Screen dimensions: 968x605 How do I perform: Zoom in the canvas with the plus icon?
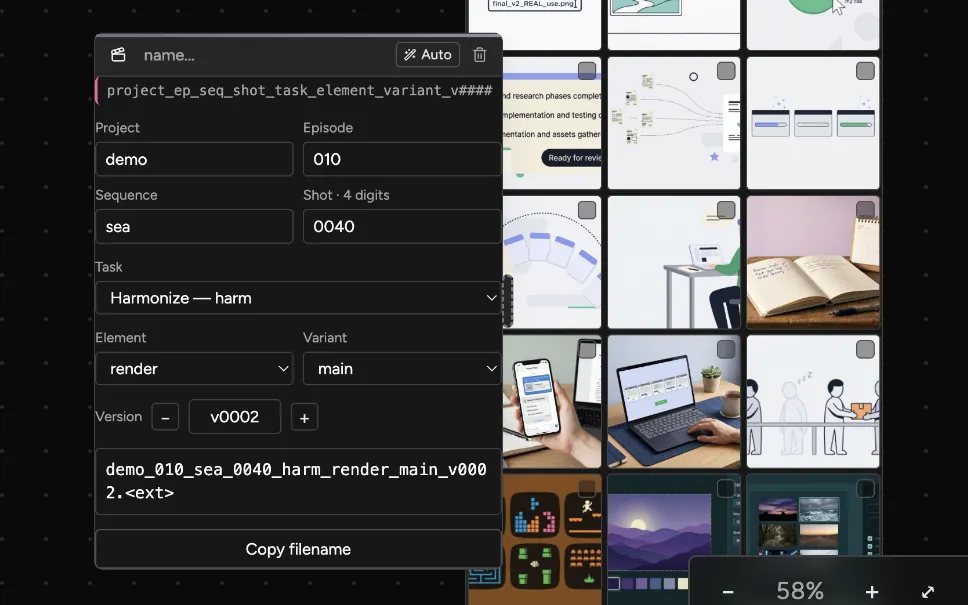tap(872, 591)
